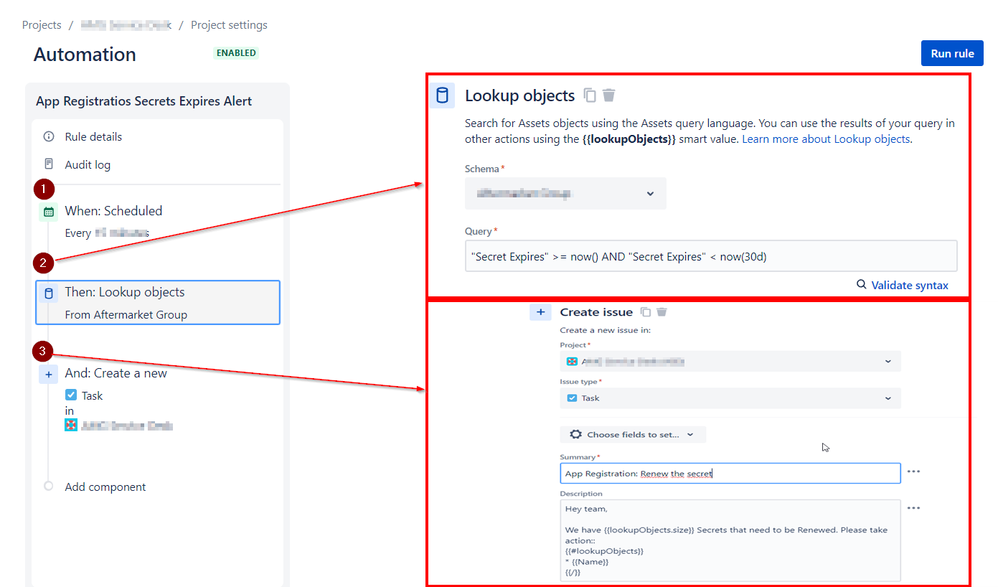The height and width of the screenshot is (587, 998).
Task: Duplicate the Create issue action
Action: (645, 312)
